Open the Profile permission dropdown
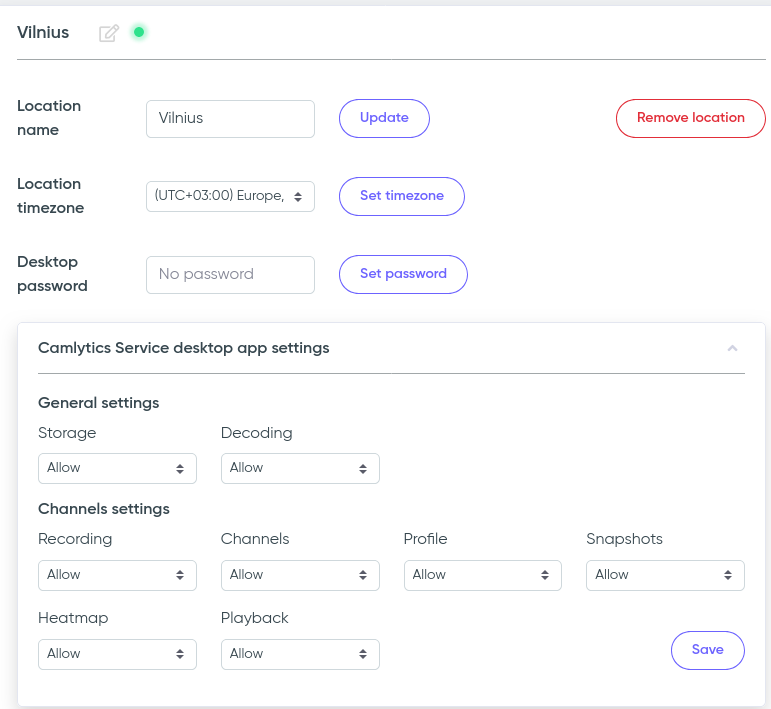This screenshot has height=709, width=771. (x=482, y=575)
